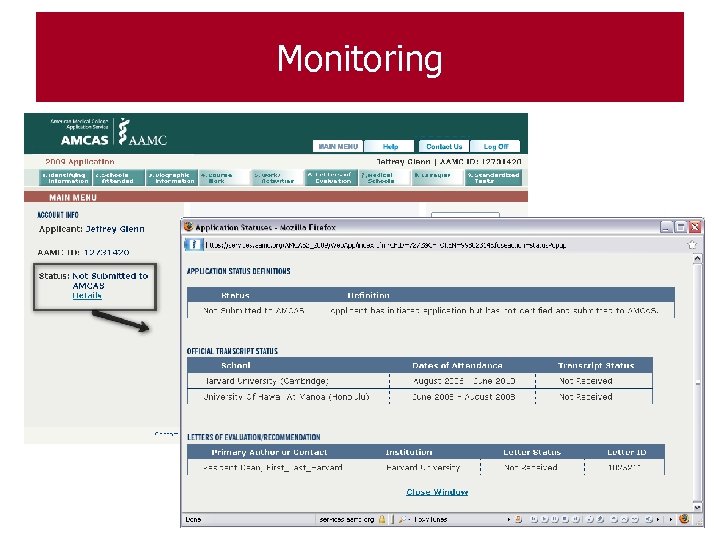Click the Primary Author or Contact header
The height and width of the screenshot is (540, 720).
(x=269, y=452)
